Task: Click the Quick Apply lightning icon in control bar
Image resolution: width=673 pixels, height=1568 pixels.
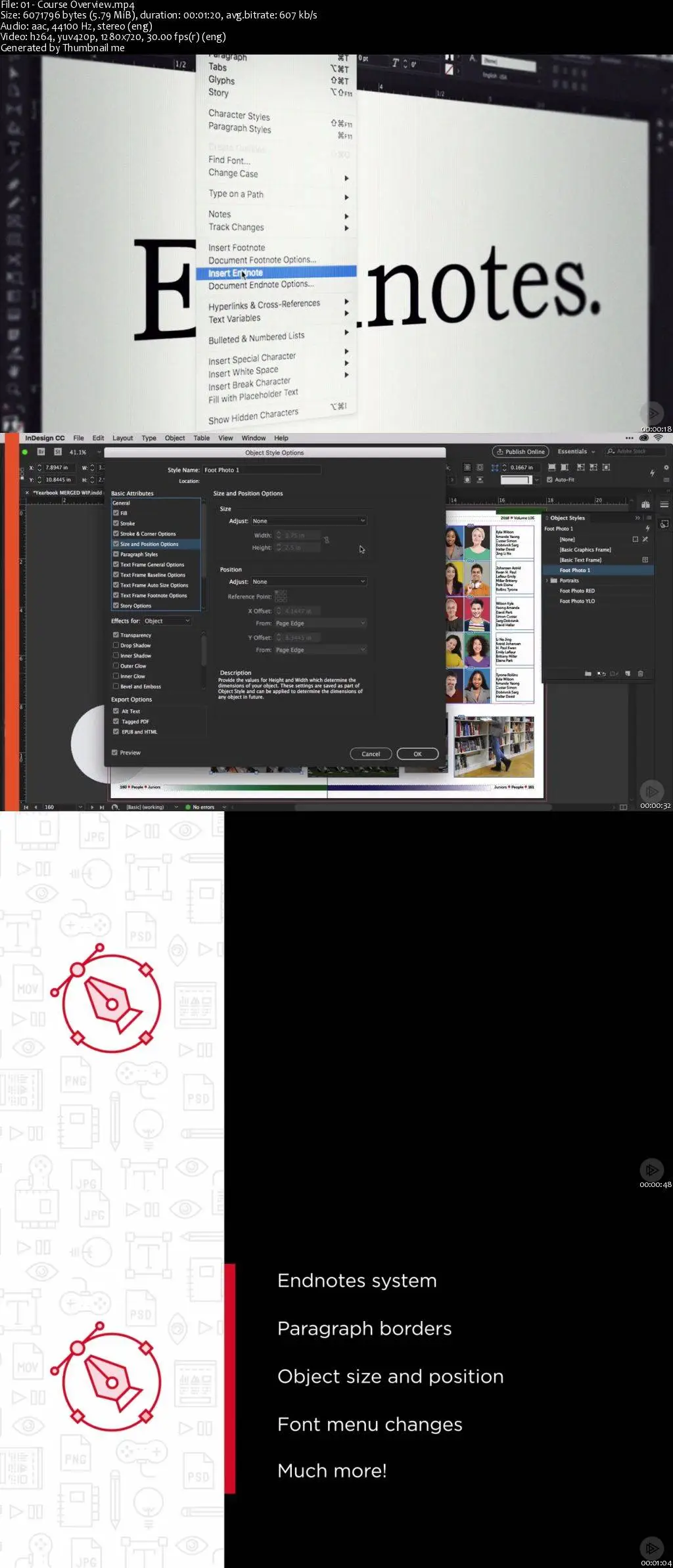Action: (652, 472)
